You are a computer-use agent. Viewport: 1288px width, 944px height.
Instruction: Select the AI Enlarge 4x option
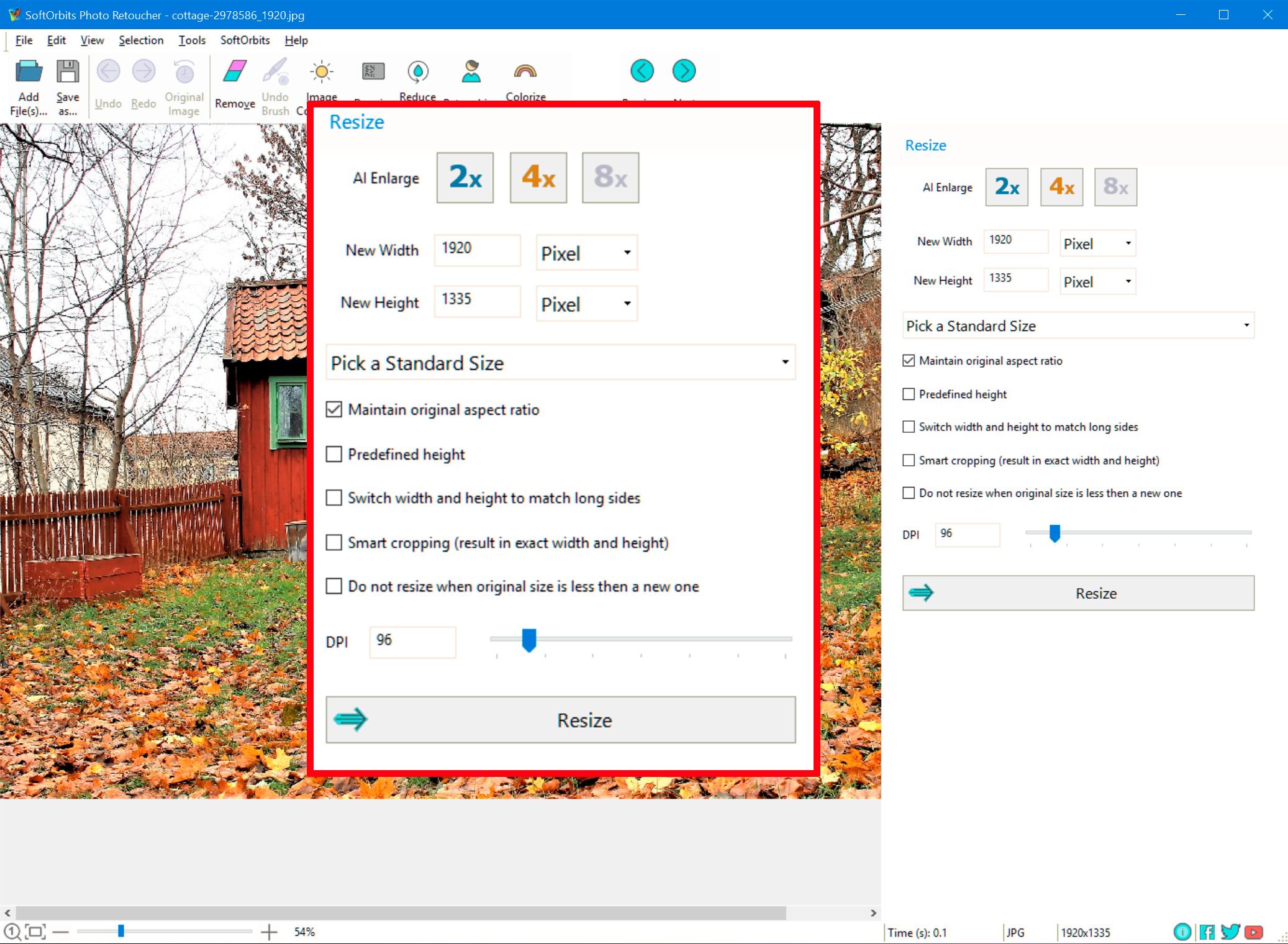(x=536, y=178)
